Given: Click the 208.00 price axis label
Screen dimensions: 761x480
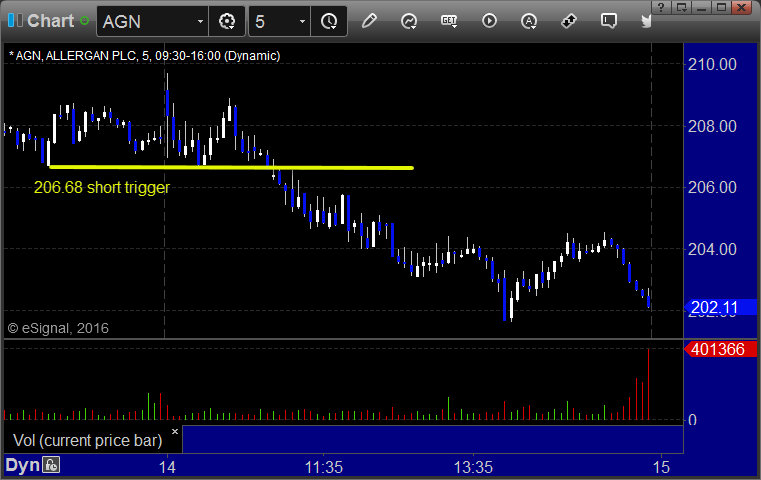Looking at the screenshot, I should coord(712,126).
